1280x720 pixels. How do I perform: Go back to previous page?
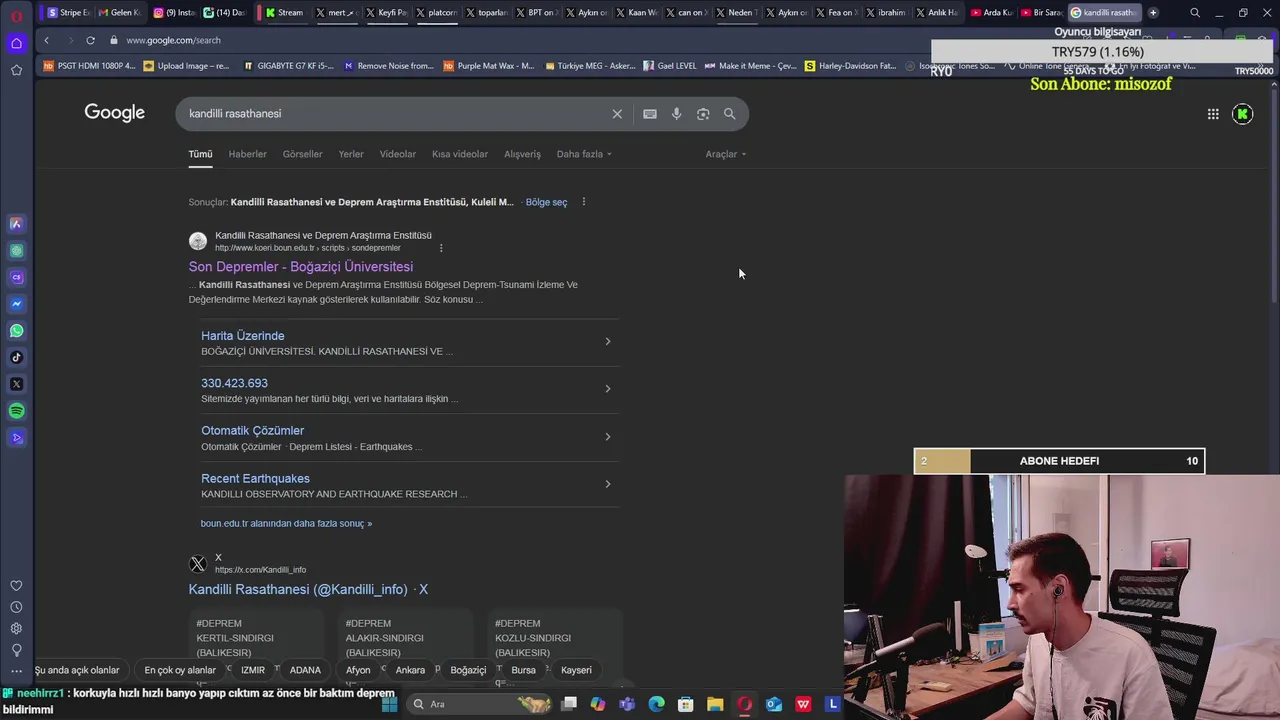pos(47,40)
